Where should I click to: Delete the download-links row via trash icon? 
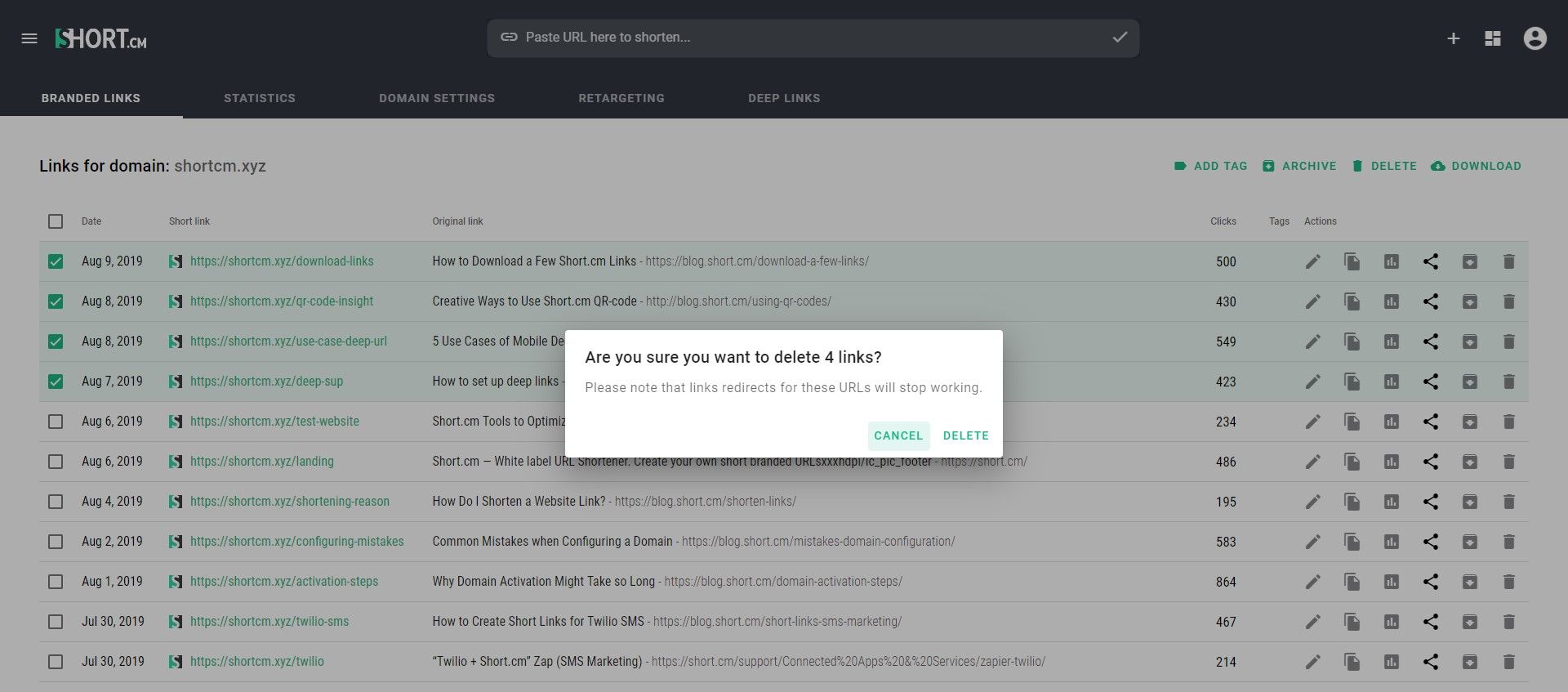(1508, 261)
